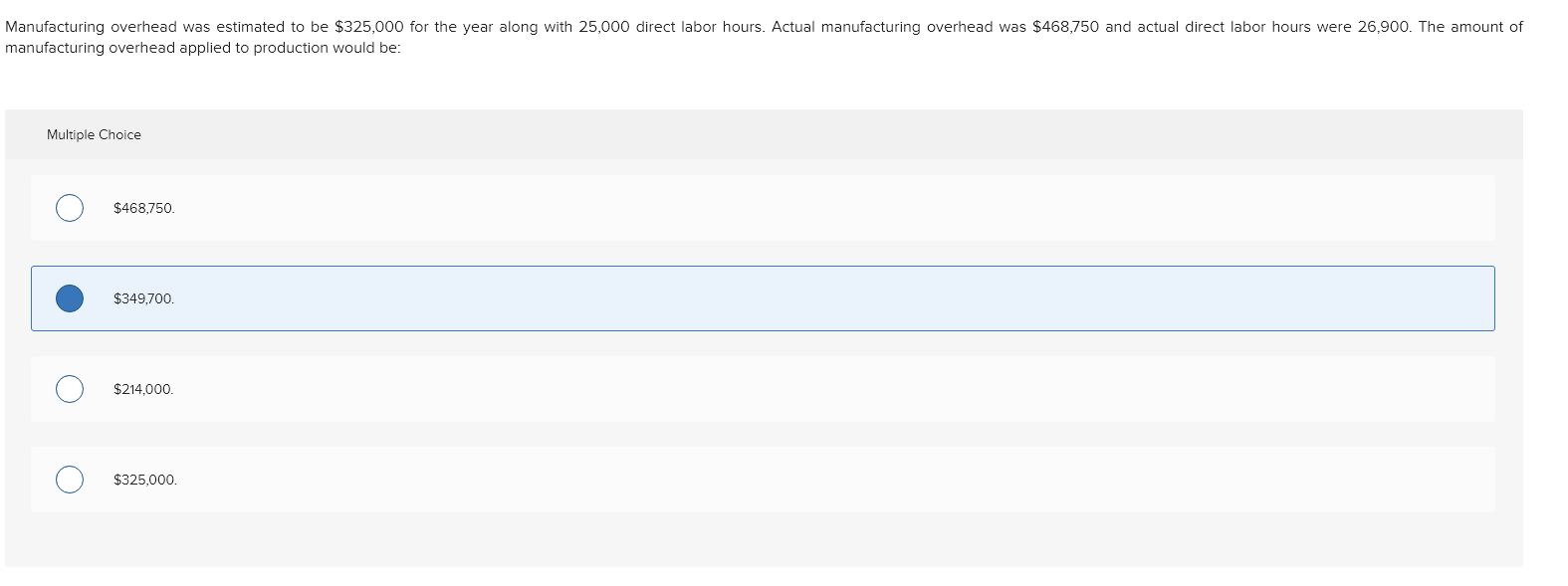
Task: Click the Multiple Choice header label
Action: tap(94, 134)
